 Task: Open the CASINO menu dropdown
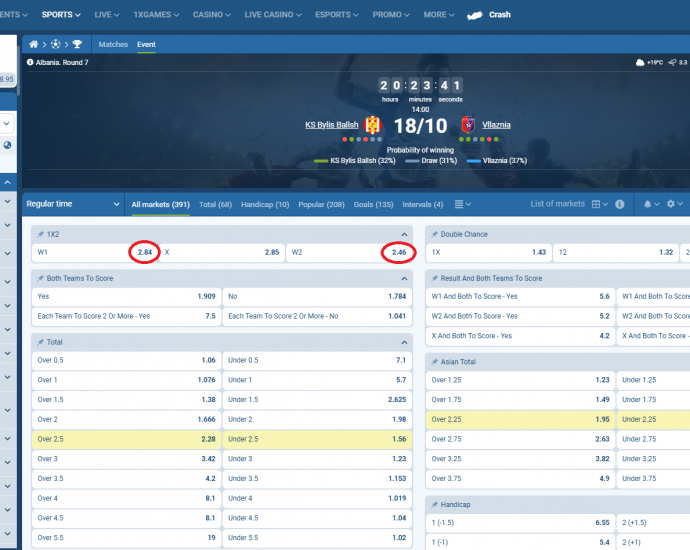212,15
